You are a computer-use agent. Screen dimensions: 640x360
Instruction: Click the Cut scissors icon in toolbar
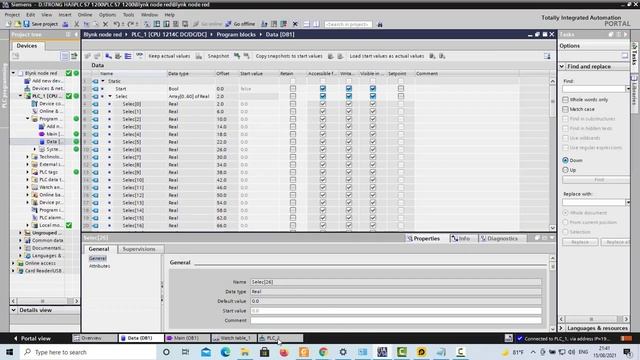point(76,24)
